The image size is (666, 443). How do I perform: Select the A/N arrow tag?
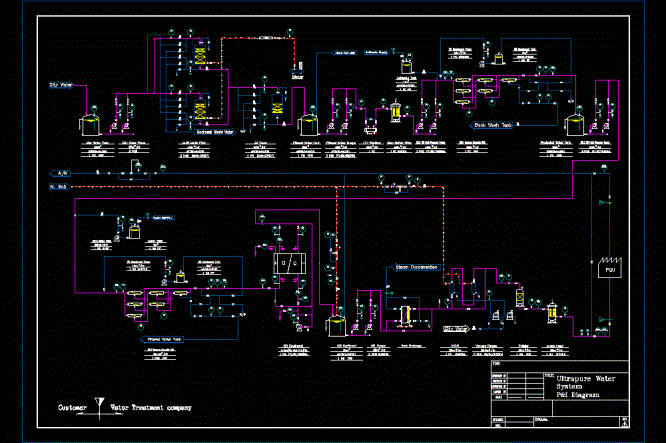coord(59,173)
